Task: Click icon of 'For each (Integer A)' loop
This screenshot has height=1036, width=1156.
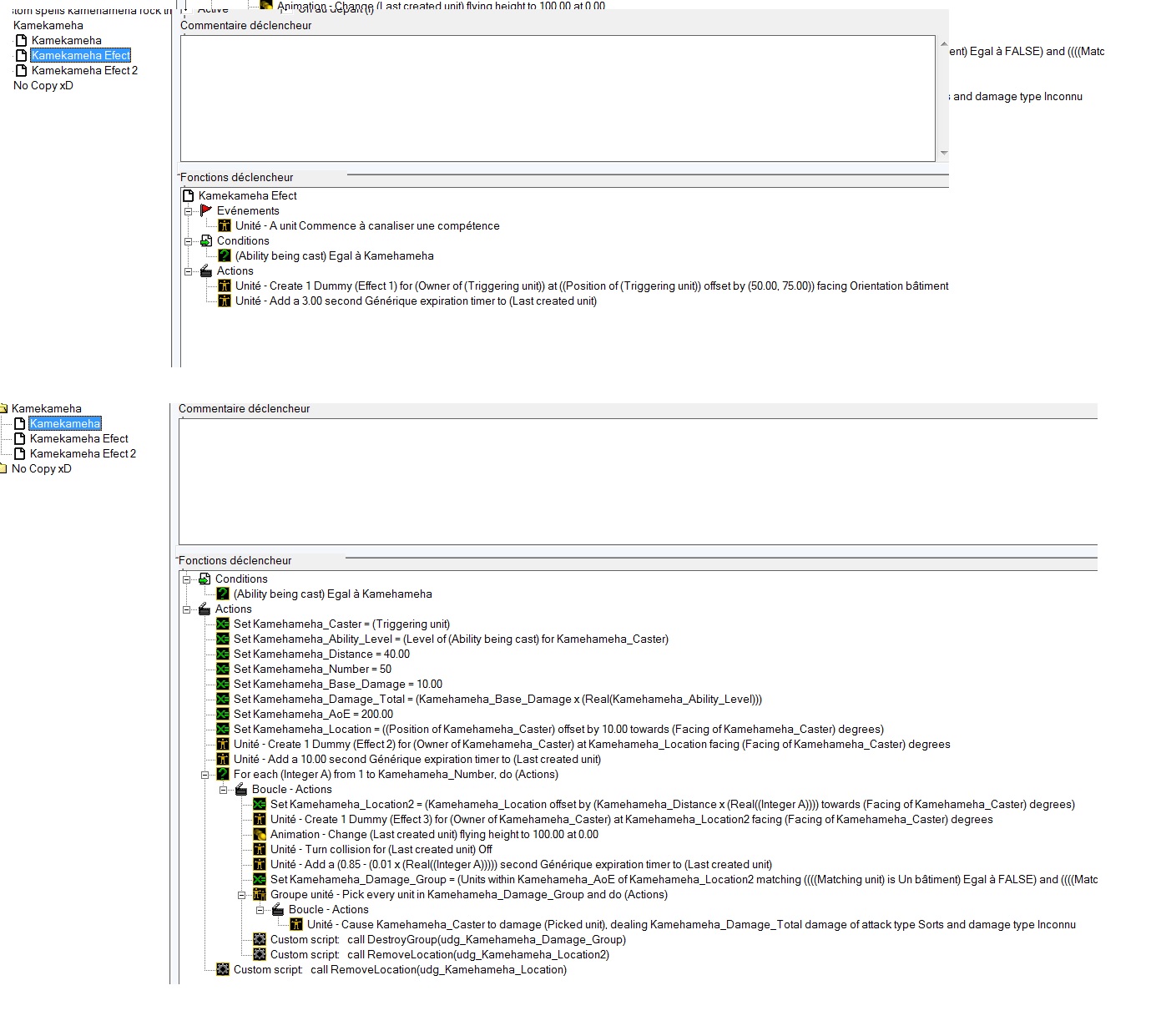Action: pos(223,774)
